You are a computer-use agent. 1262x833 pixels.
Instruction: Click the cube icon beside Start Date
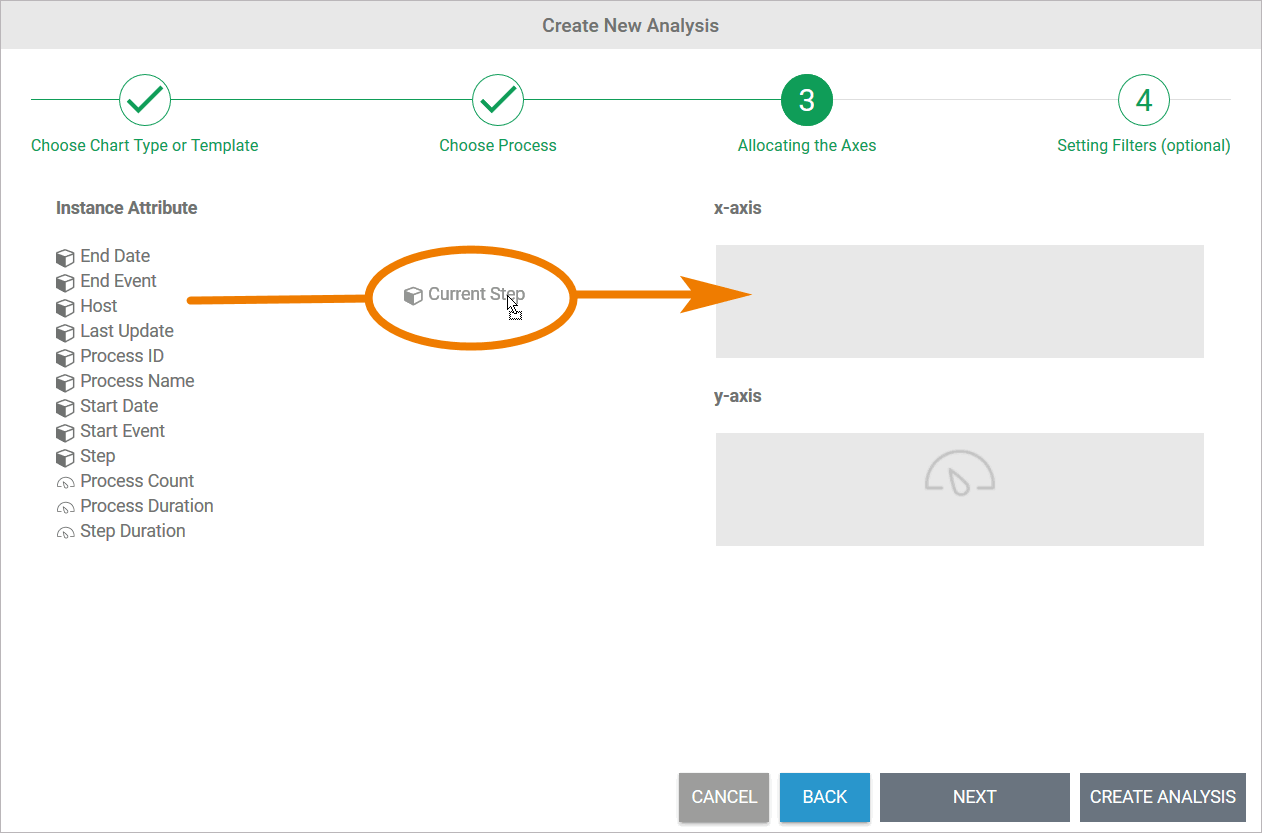point(66,407)
